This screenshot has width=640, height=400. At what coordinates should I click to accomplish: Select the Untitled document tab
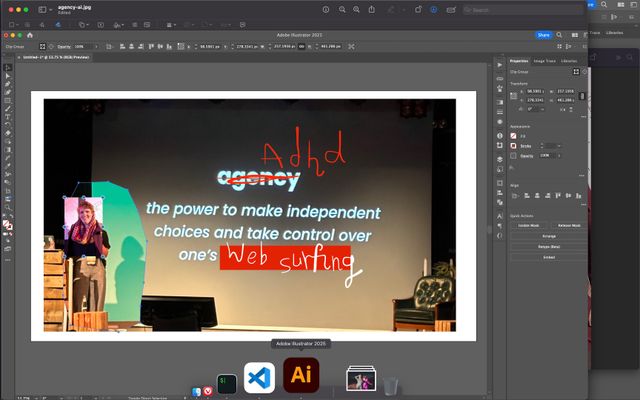tap(56, 57)
